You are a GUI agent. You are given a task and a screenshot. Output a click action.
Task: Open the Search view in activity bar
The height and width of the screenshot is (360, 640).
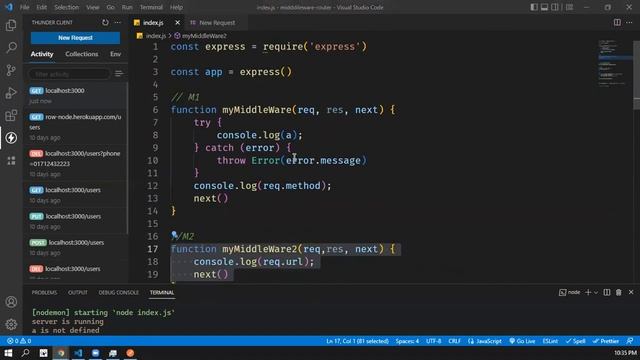(11, 48)
